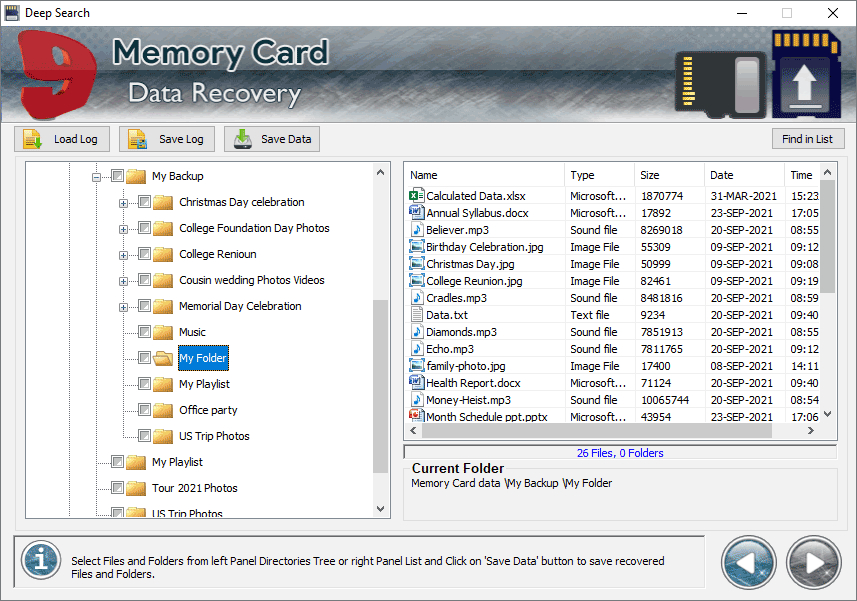The width and height of the screenshot is (857, 601).
Task: Click the Excel icon of Calculated Data.xlsx
Action: pyautogui.click(x=416, y=195)
